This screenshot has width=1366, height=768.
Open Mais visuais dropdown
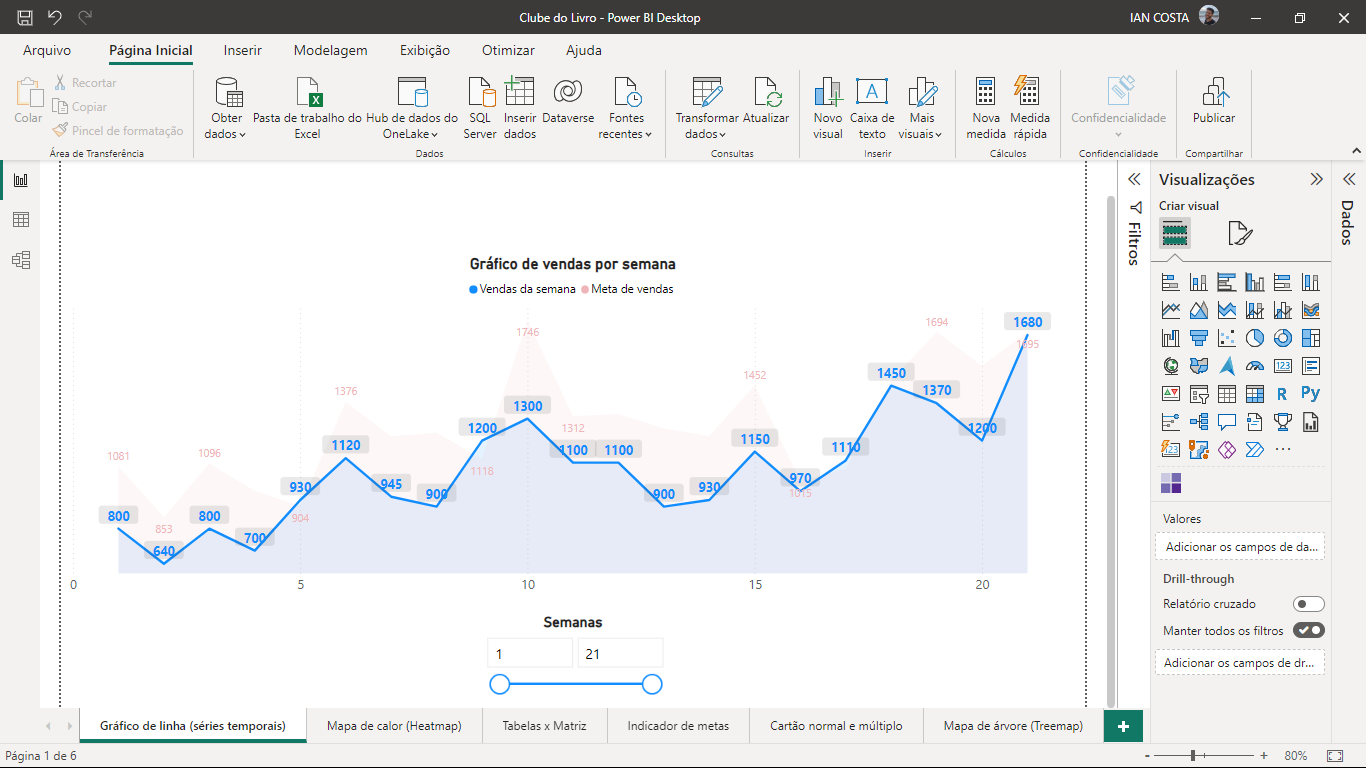pyautogui.click(x=921, y=108)
